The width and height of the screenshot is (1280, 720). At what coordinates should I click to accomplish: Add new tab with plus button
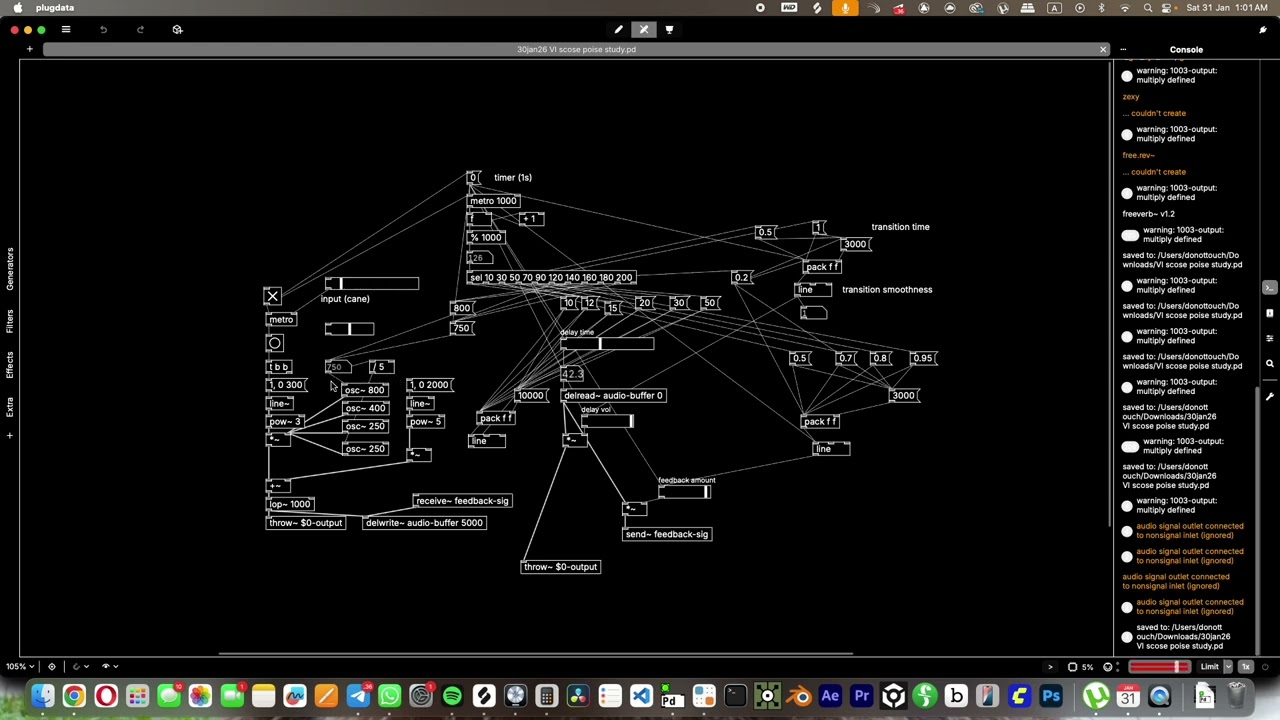[29, 49]
